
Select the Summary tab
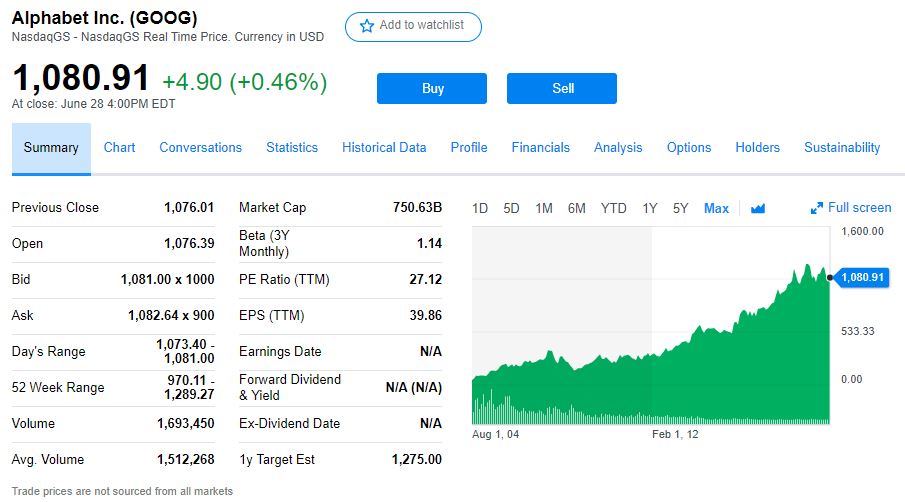(51, 148)
